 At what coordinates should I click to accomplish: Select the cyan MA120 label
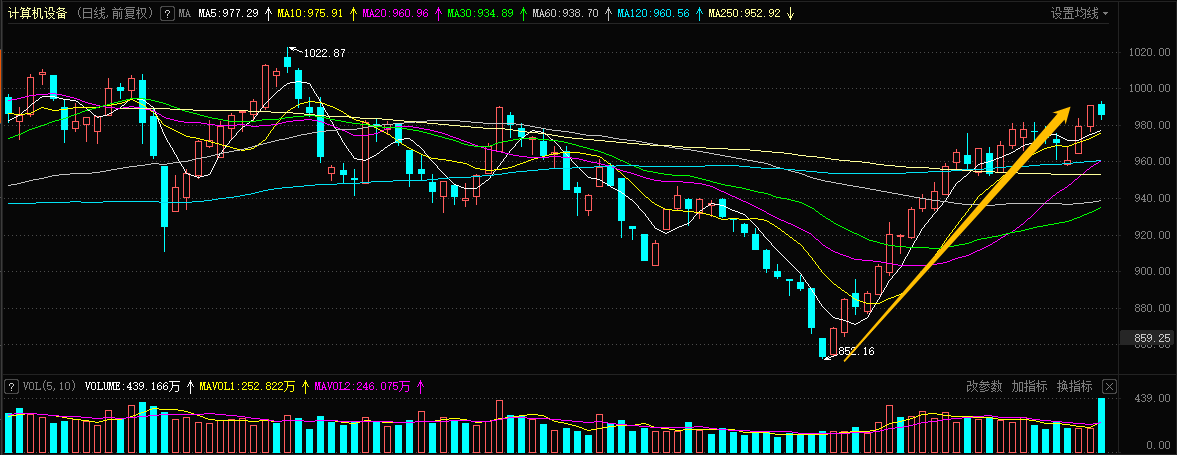pyautogui.click(x=652, y=14)
